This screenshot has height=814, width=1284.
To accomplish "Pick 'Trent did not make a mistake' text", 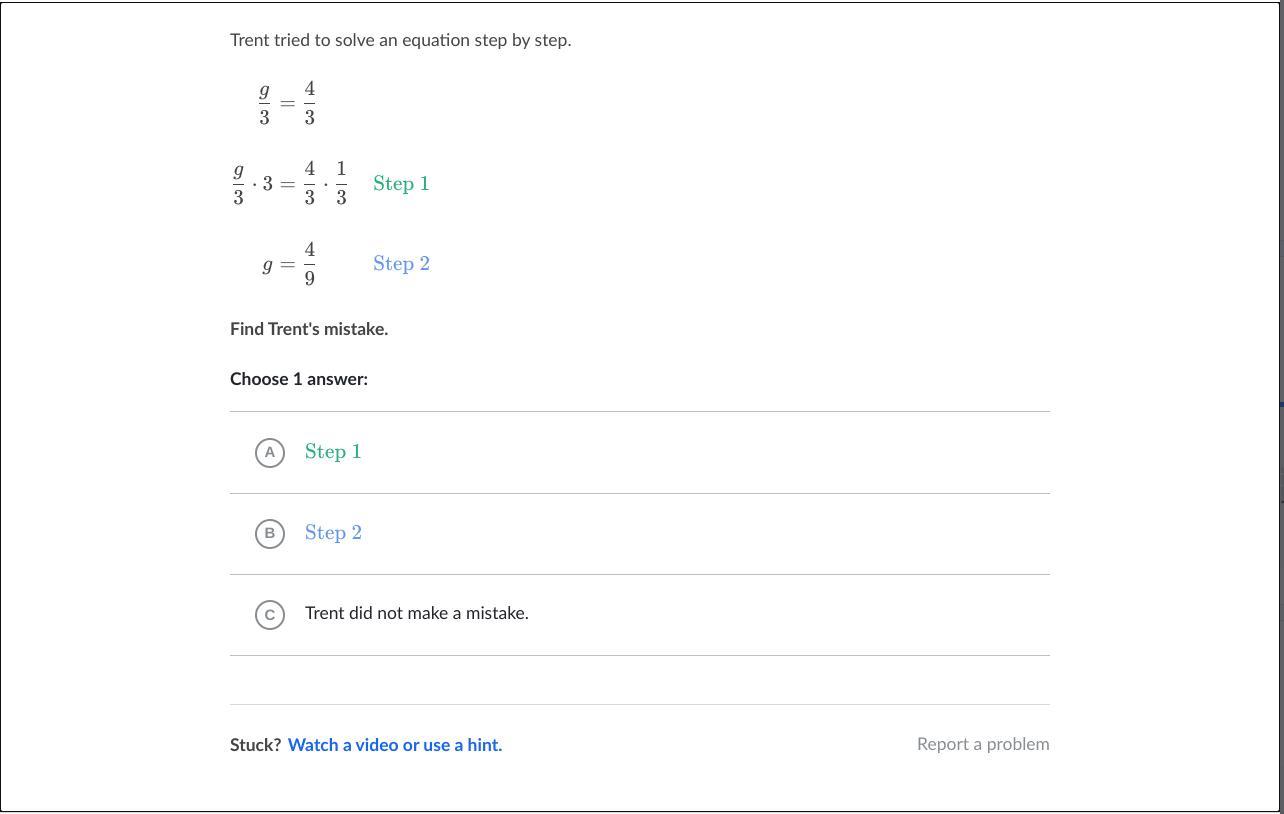I will click(x=416, y=613).
